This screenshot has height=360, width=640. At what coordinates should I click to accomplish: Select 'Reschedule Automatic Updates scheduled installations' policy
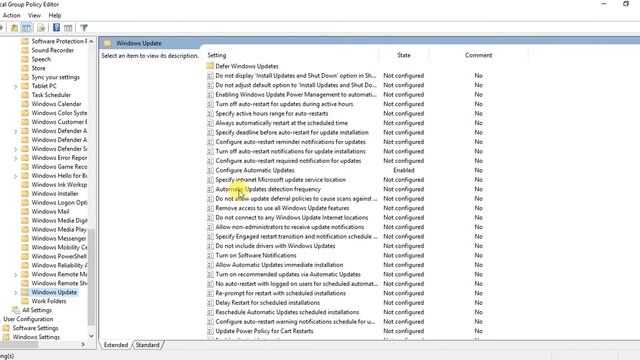click(x=287, y=312)
